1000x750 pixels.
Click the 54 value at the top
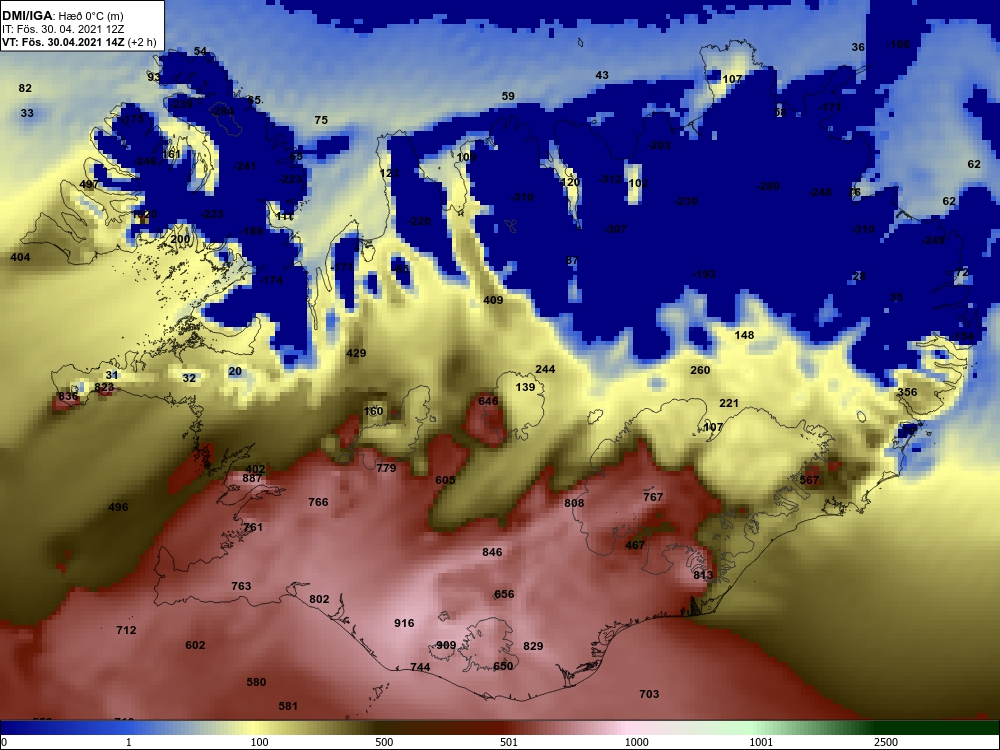pos(200,52)
